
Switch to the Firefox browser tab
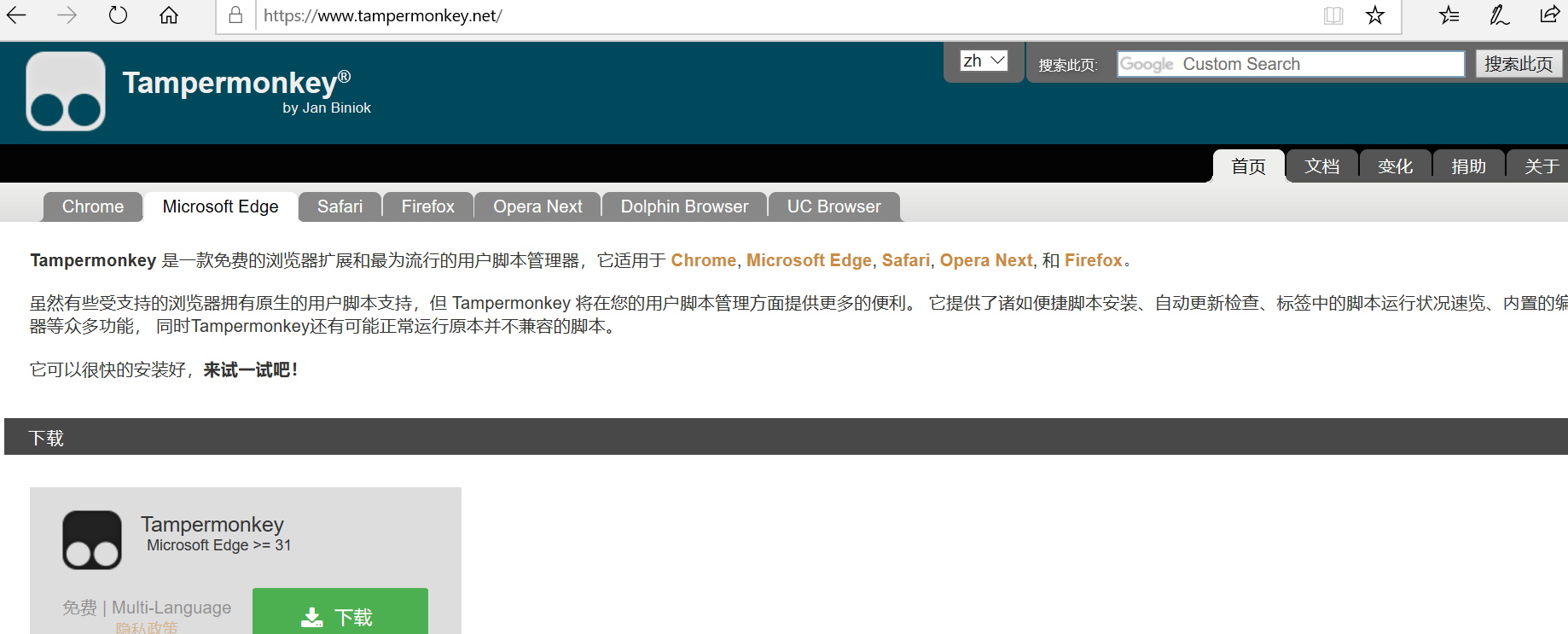(428, 206)
